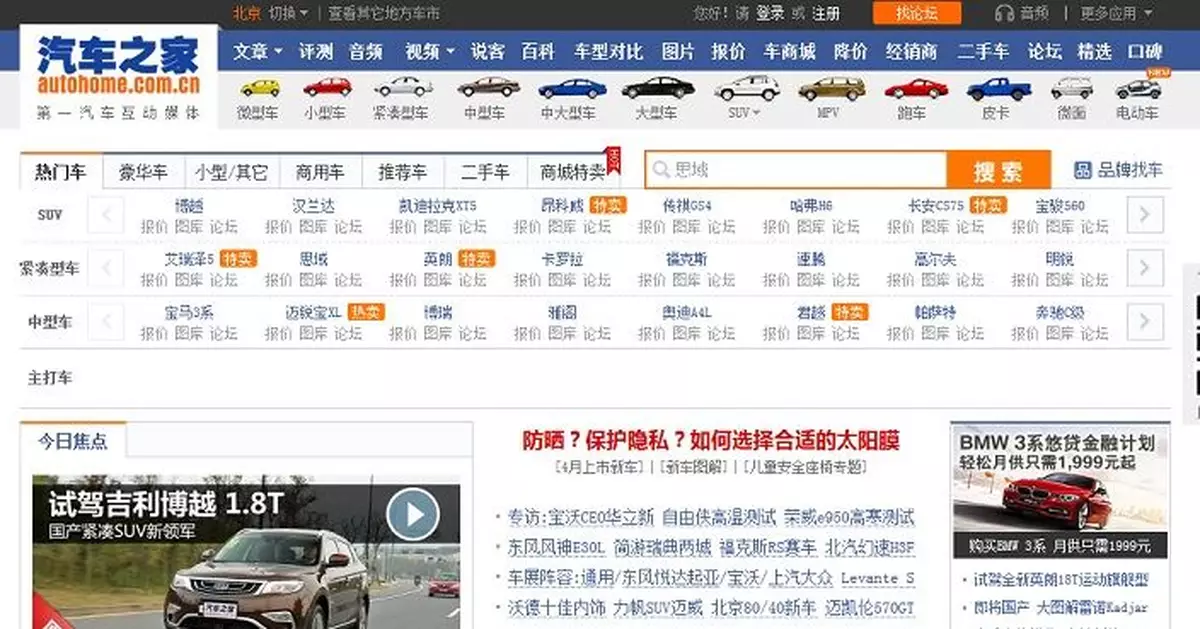Open the BMW 3系 finance ad banner

[1060, 493]
